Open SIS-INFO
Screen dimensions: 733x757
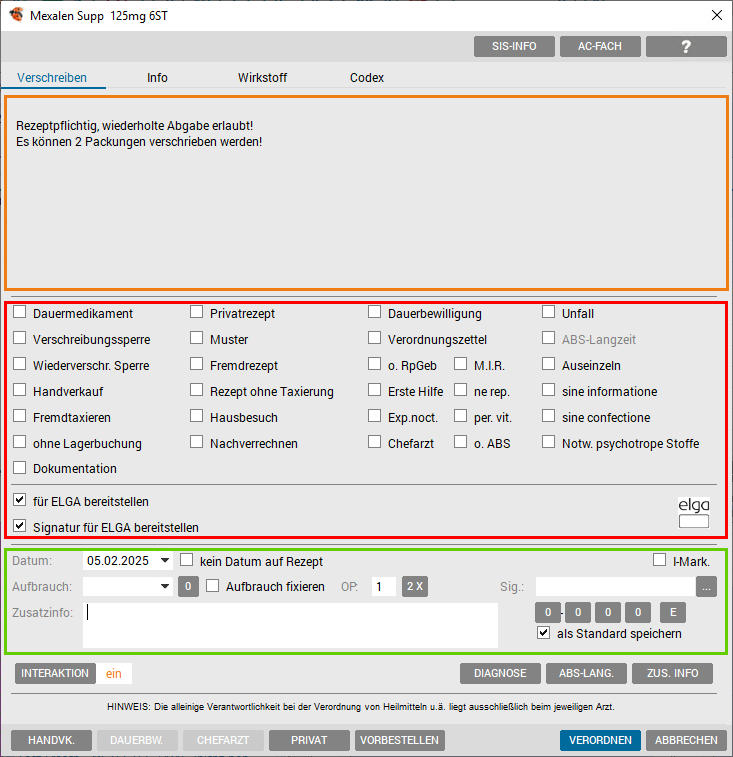click(x=514, y=46)
